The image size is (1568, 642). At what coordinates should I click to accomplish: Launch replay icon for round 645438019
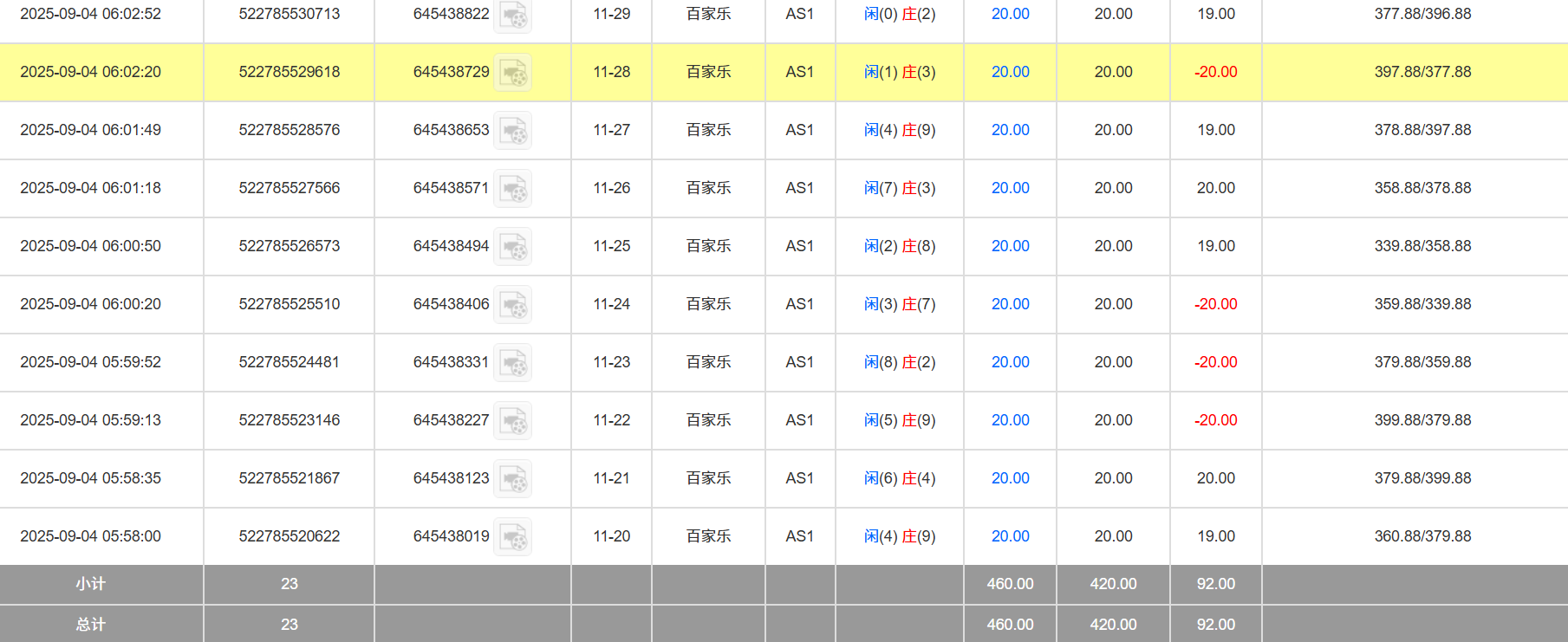[512, 537]
